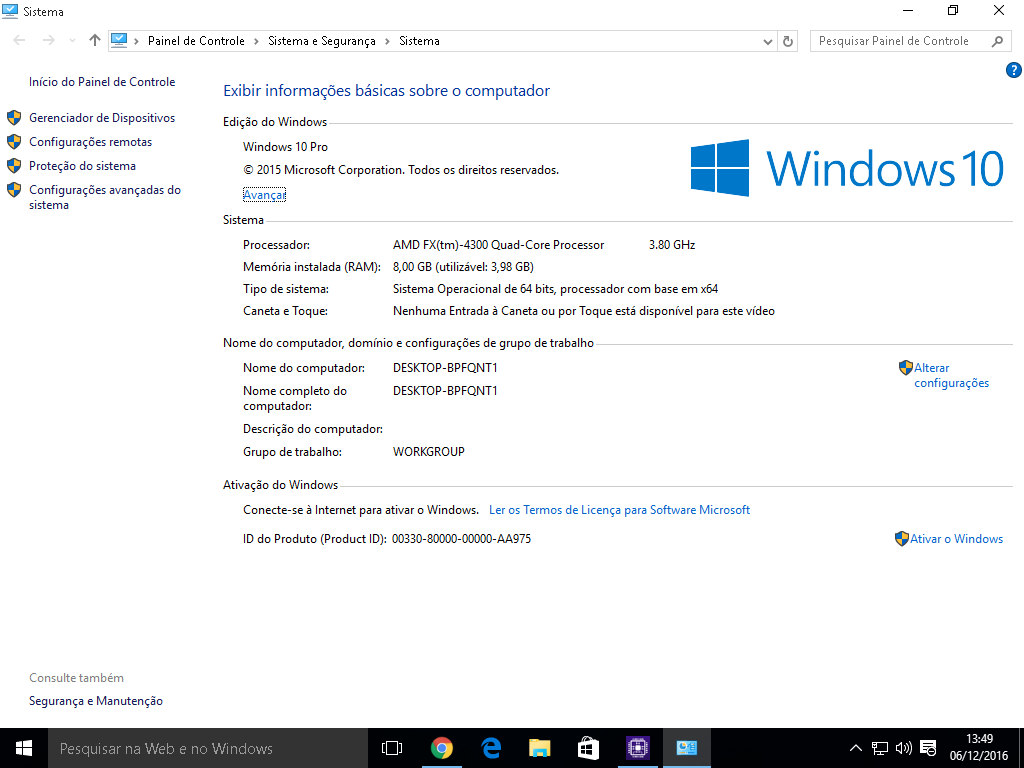This screenshot has width=1024, height=768.
Task: Open Segurança e Manutenção link
Action: click(96, 701)
